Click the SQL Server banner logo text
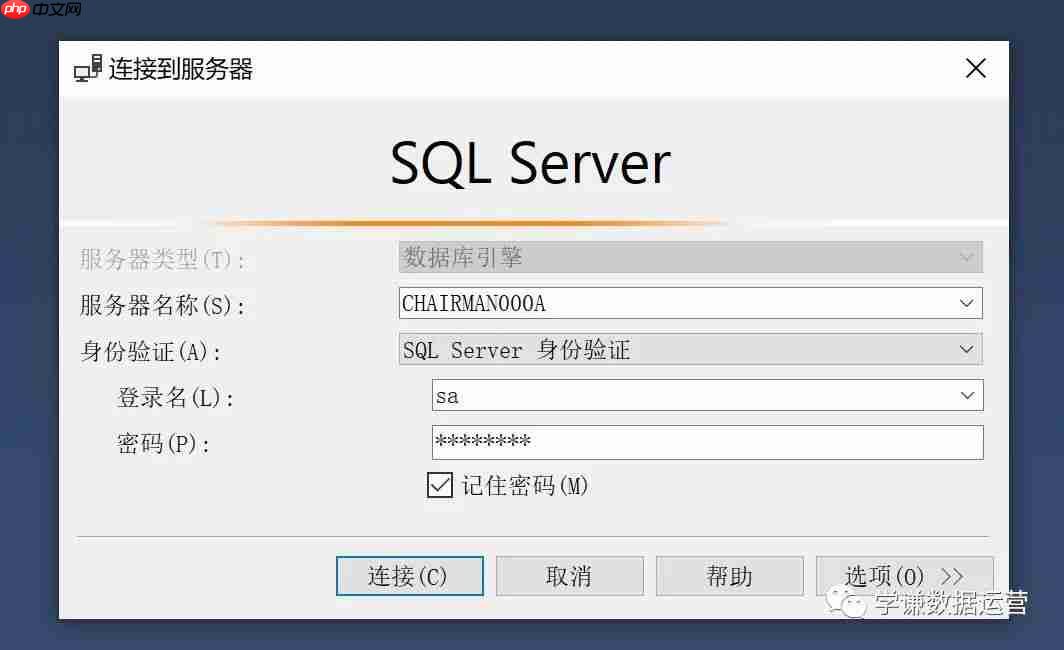Image resolution: width=1064 pixels, height=650 pixels. [x=531, y=162]
